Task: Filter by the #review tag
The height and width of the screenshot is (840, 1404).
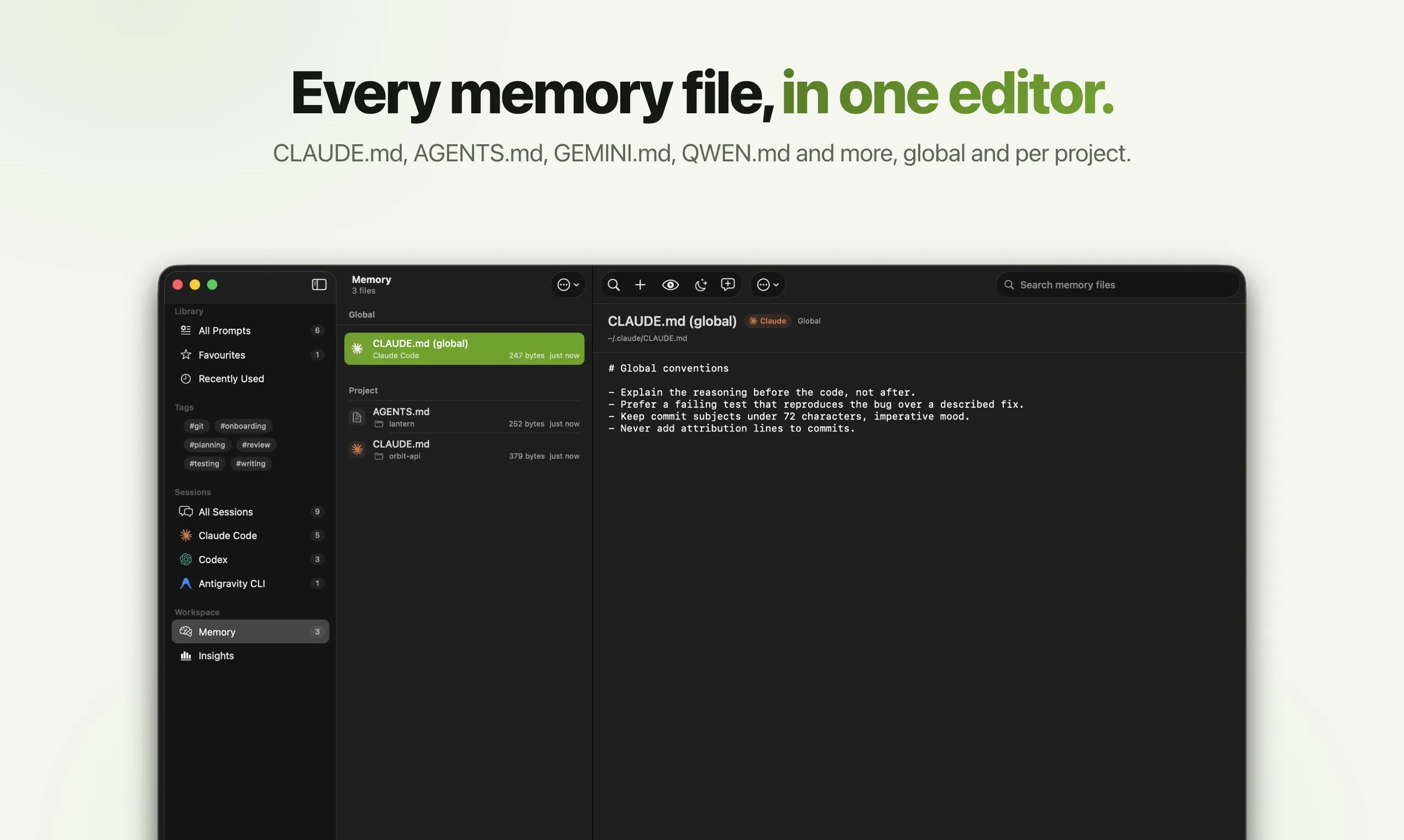Action: [x=256, y=445]
